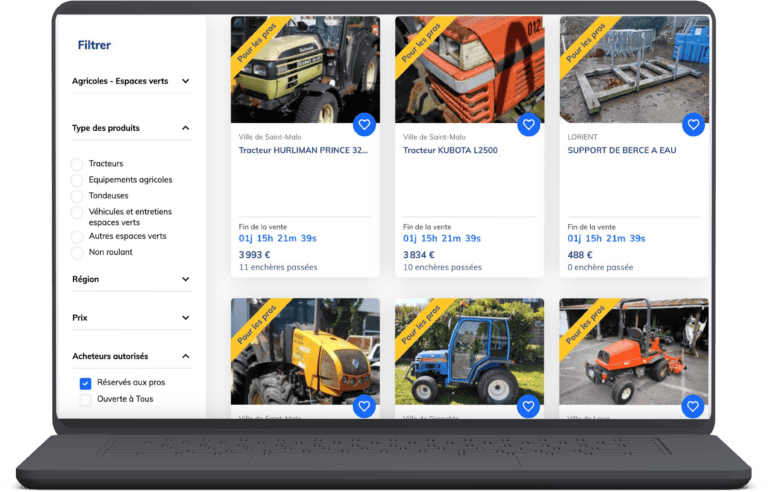
Task: Click the 0 enchère passée text
Action: click(600, 268)
